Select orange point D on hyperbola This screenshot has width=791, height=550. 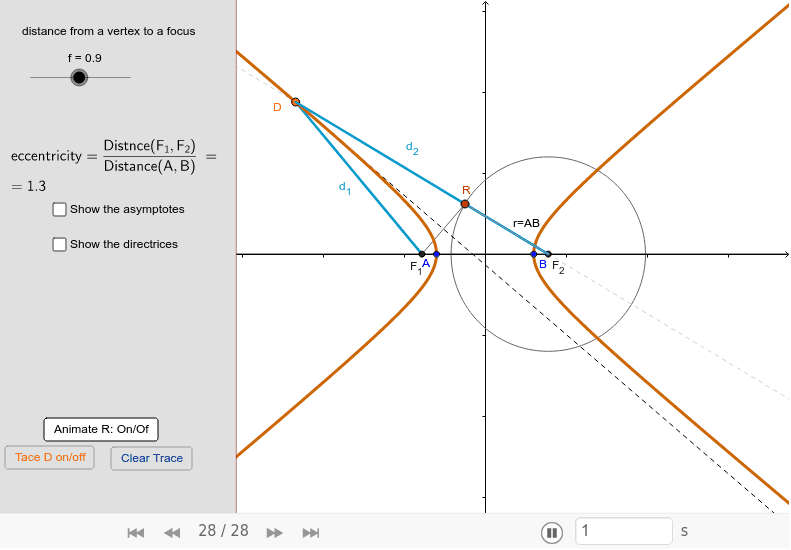(296, 102)
